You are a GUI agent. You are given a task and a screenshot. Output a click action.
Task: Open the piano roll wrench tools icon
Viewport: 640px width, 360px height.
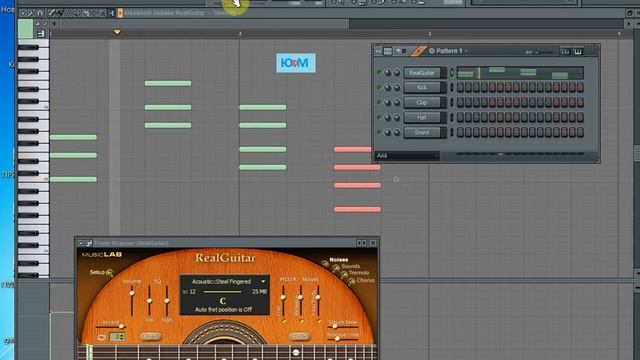click(x=30, y=13)
